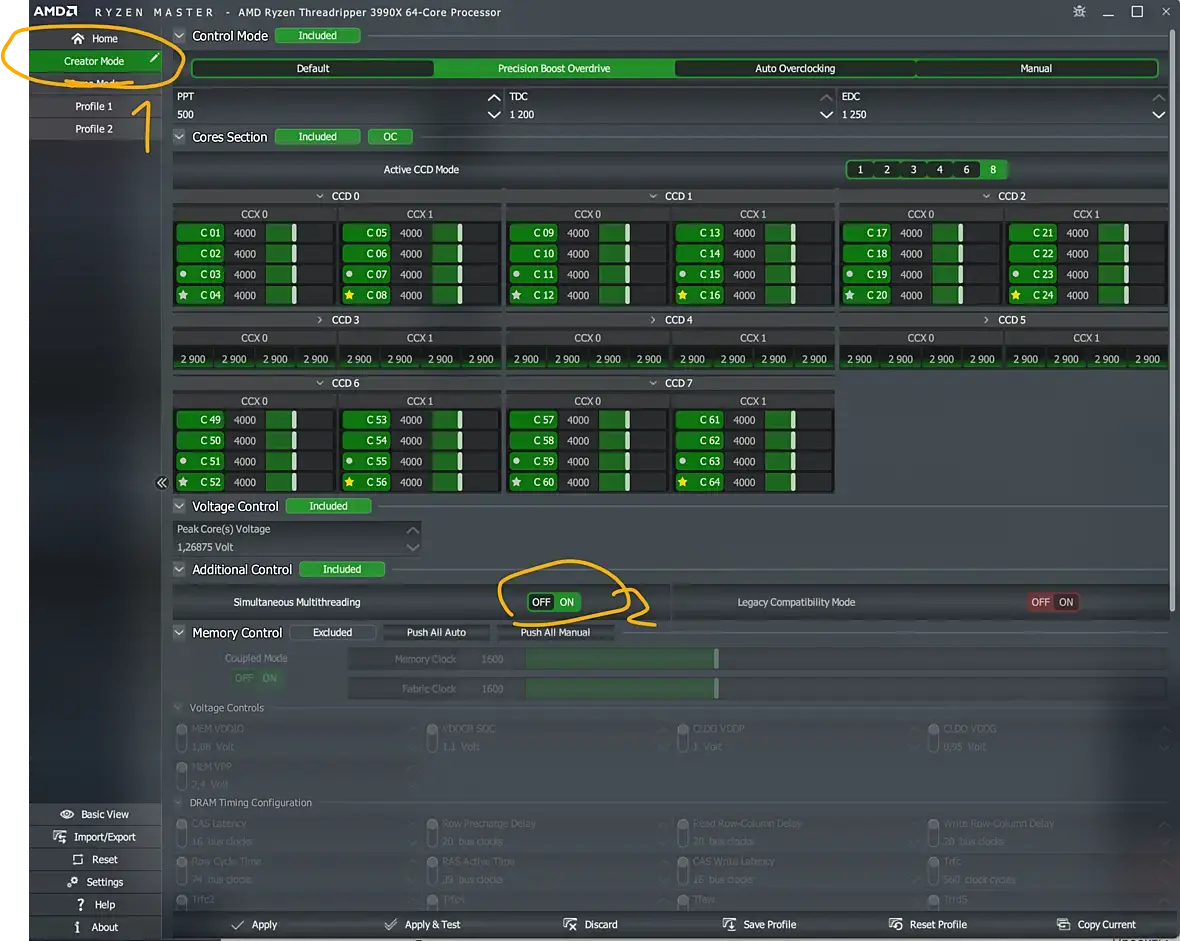Screen dimensions: 1180x941
Task: Open Settings gear icon
Action: (x=73, y=882)
